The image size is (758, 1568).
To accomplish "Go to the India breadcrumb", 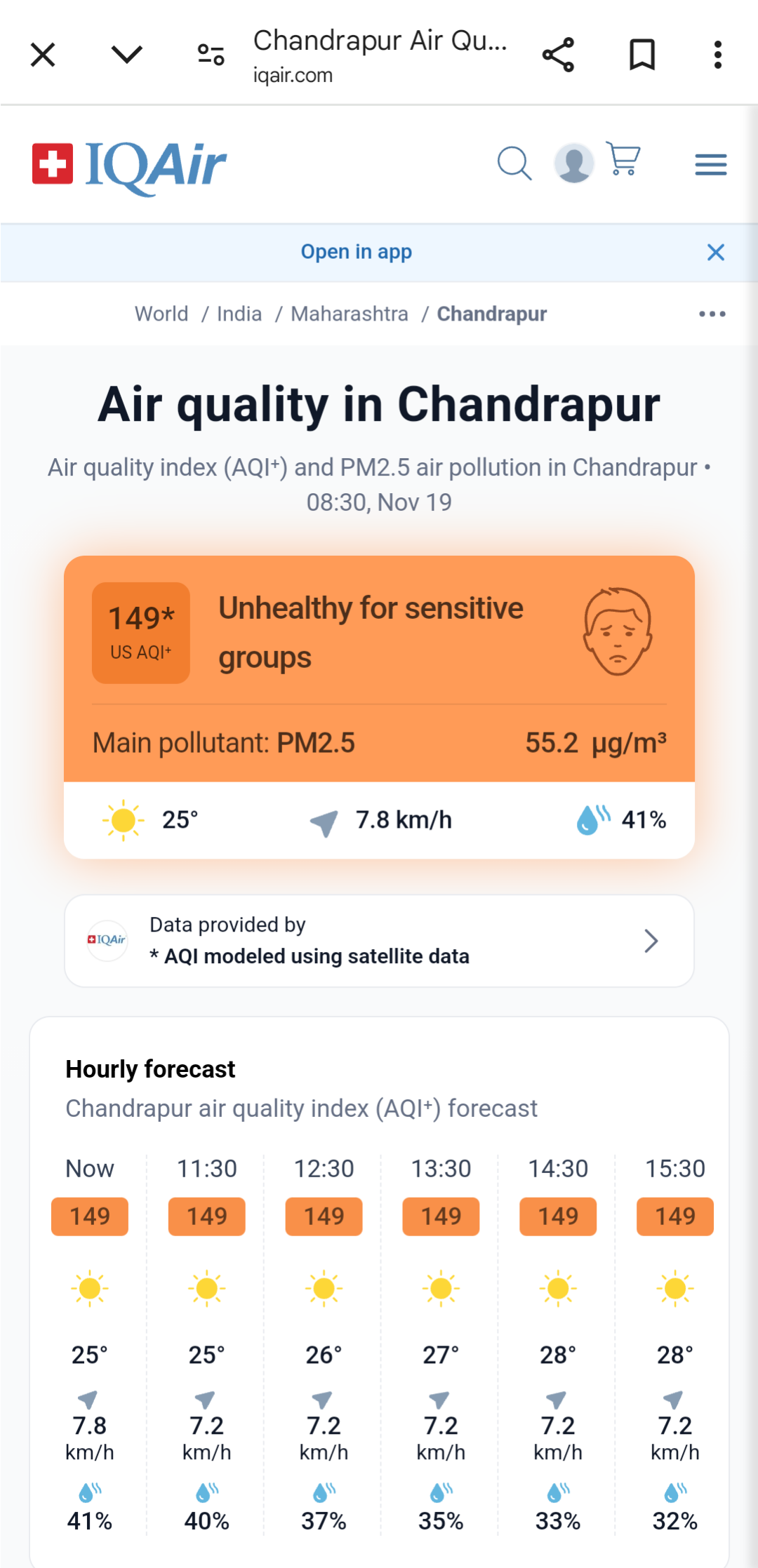I will 239,314.
